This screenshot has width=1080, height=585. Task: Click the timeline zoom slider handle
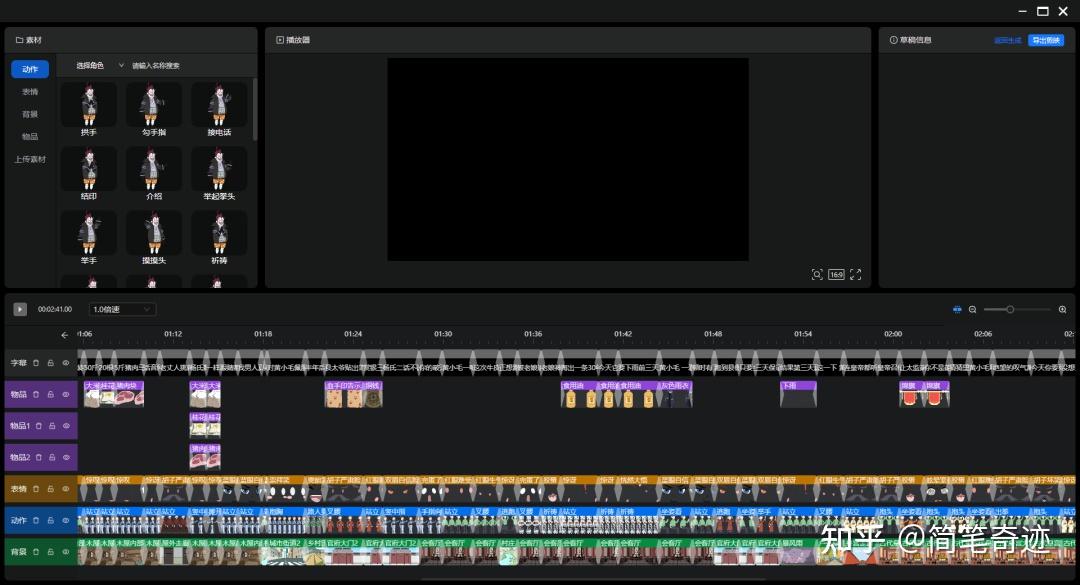(1010, 309)
